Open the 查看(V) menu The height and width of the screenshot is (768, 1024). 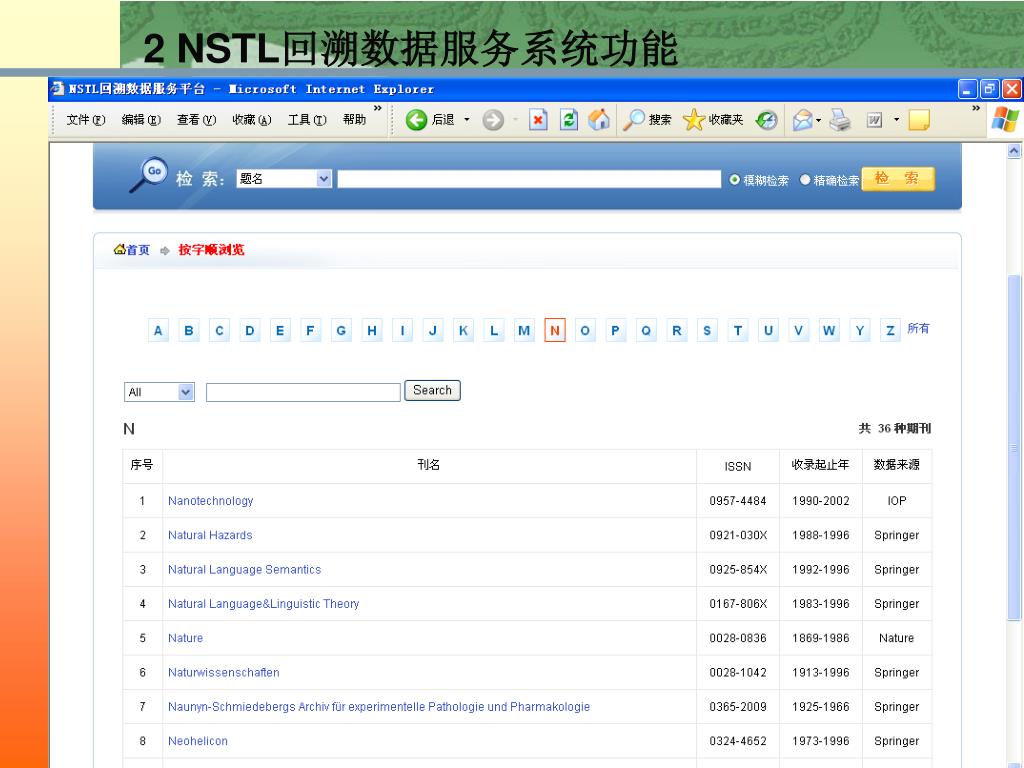(197, 120)
